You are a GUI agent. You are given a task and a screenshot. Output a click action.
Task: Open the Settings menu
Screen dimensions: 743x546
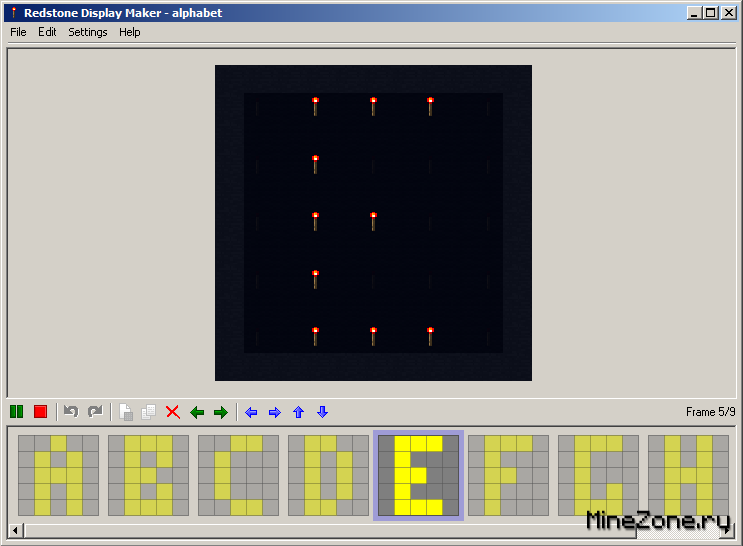[x=87, y=32]
